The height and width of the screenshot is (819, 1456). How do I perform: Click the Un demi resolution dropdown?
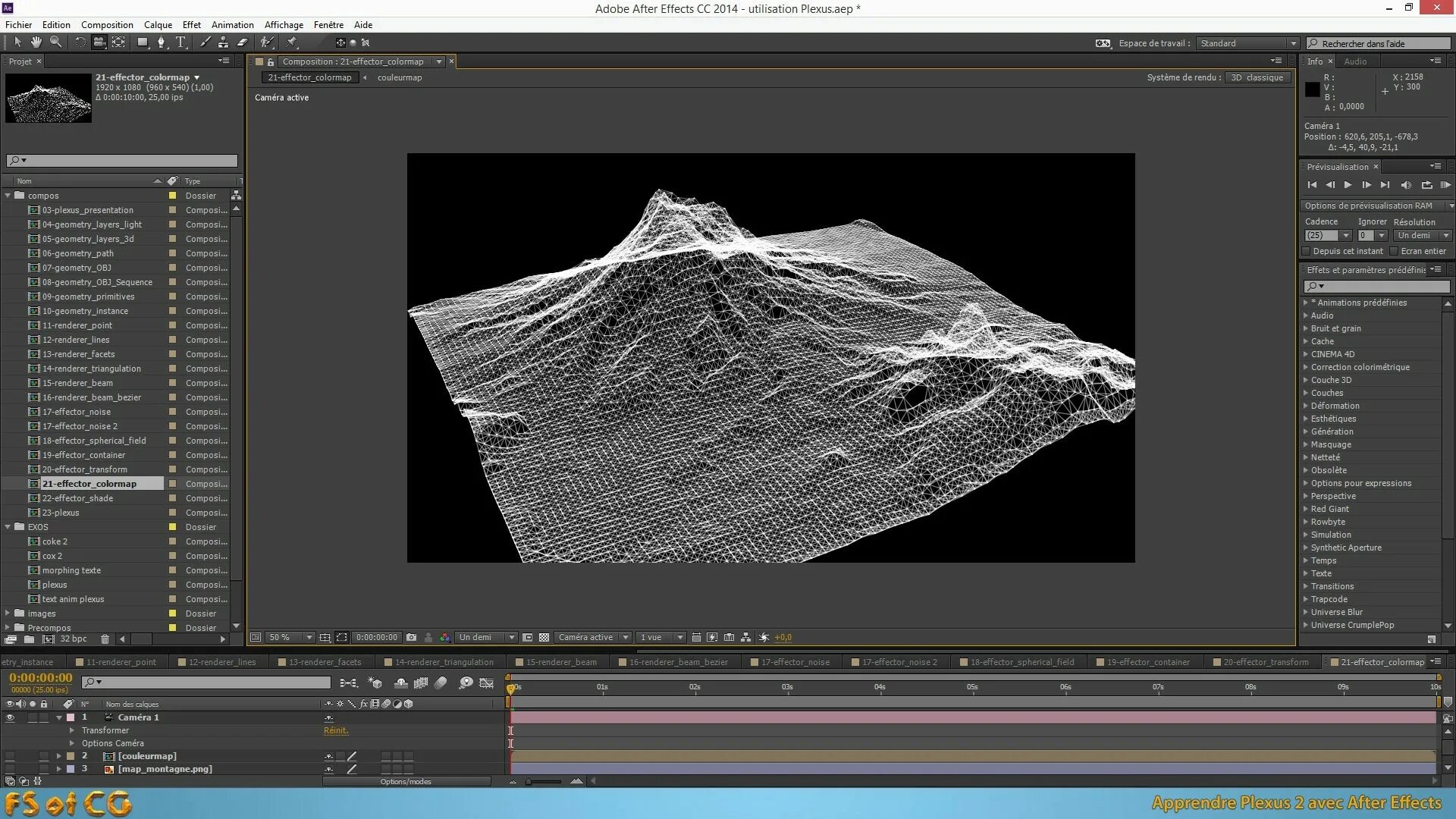point(488,637)
